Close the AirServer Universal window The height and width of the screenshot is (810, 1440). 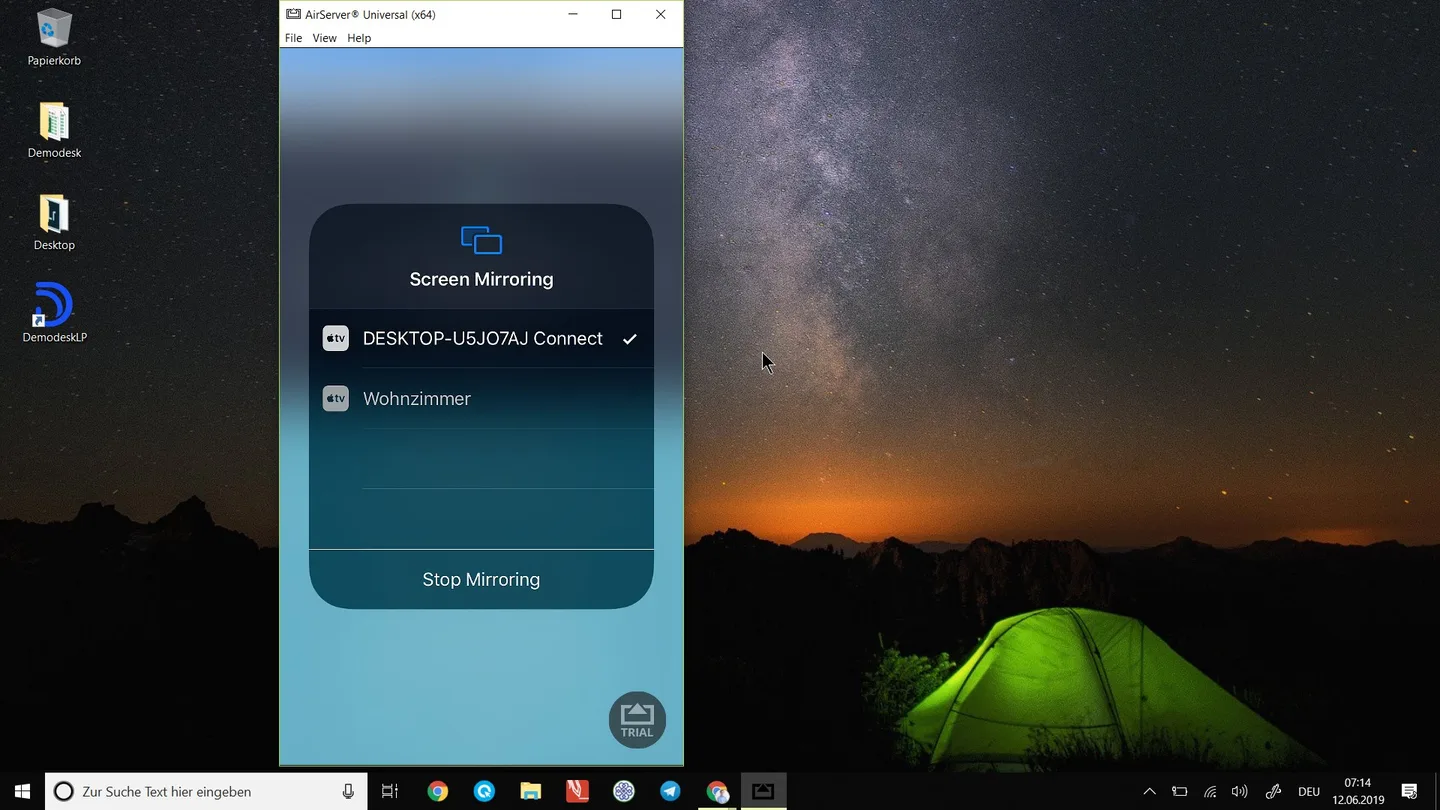(x=661, y=14)
